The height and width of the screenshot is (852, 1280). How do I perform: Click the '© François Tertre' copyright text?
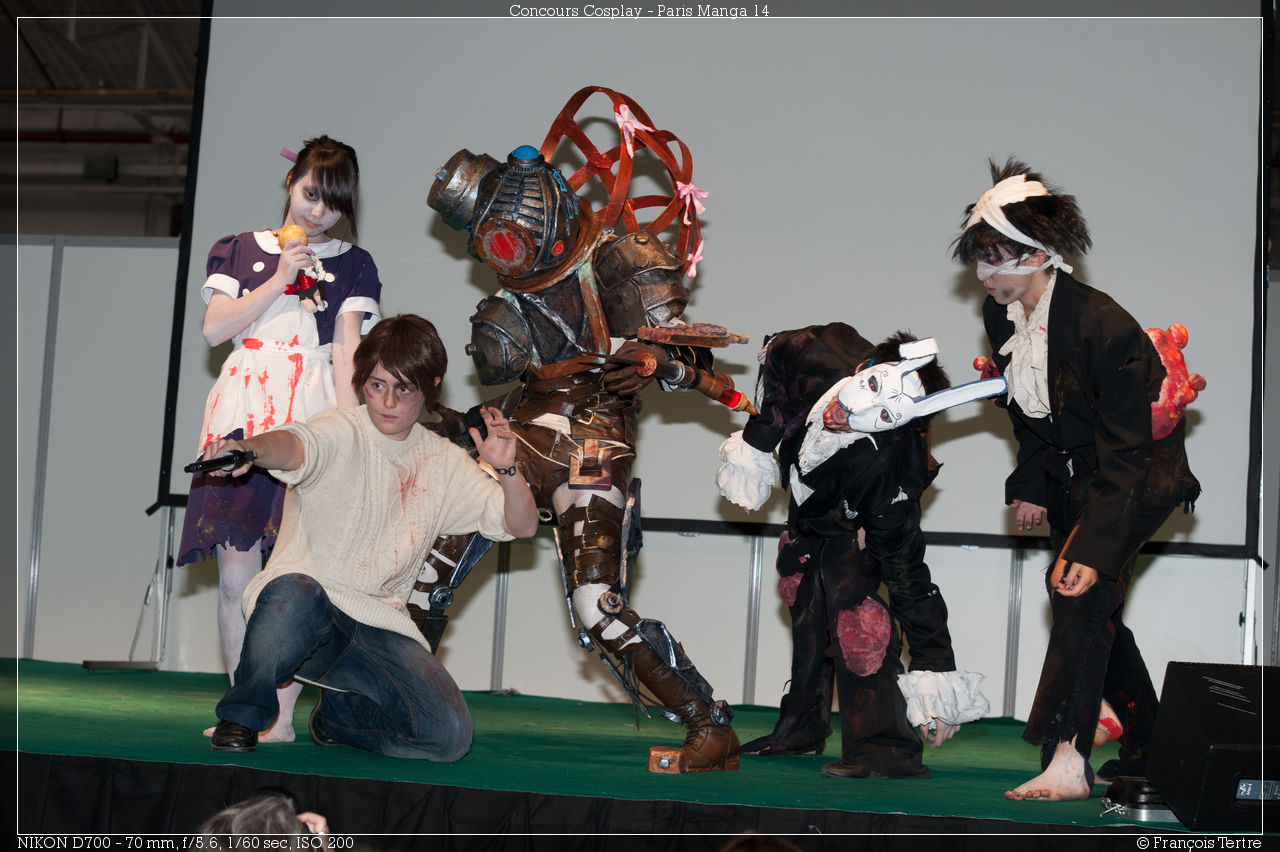pos(1198,843)
